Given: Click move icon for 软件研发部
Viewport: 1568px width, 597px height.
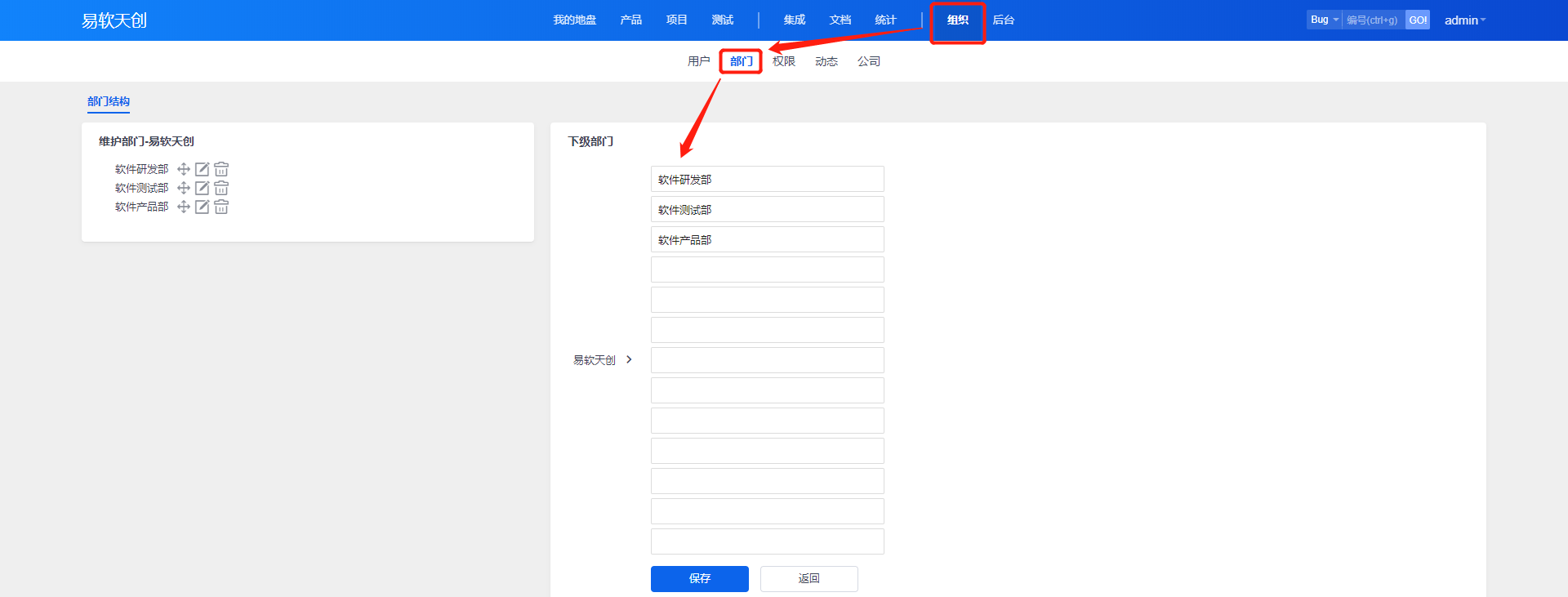Looking at the screenshot, I should coord(184,169).
